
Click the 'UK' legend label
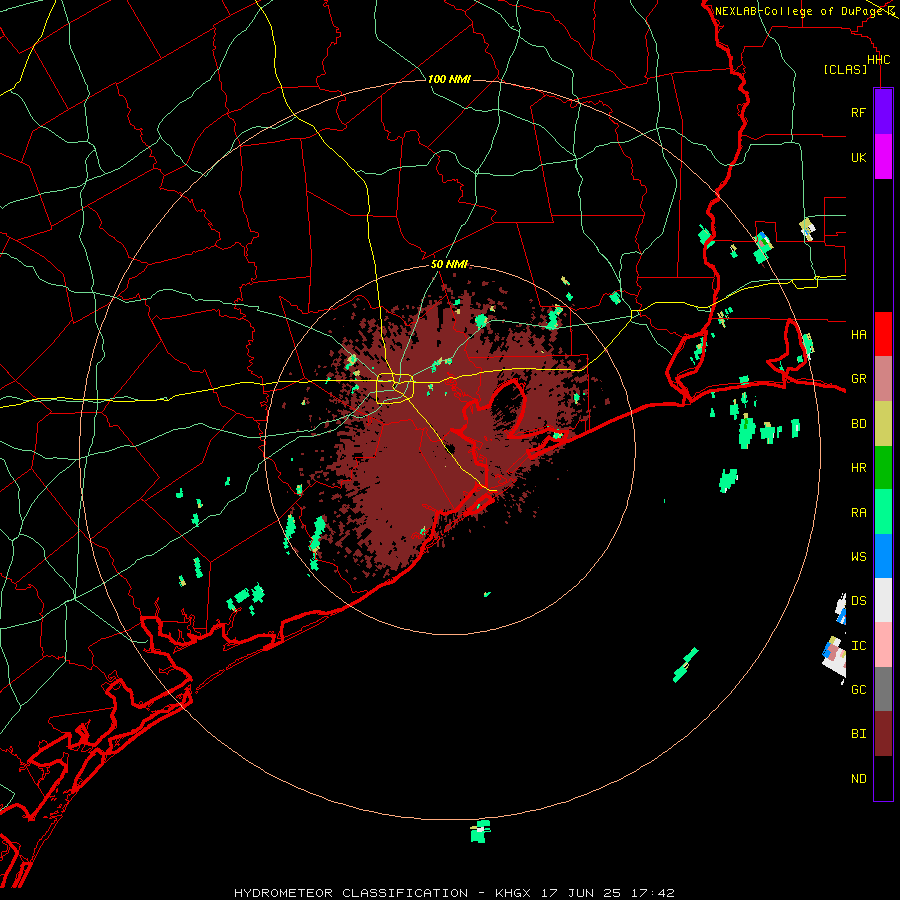click(x=858, y=158)
